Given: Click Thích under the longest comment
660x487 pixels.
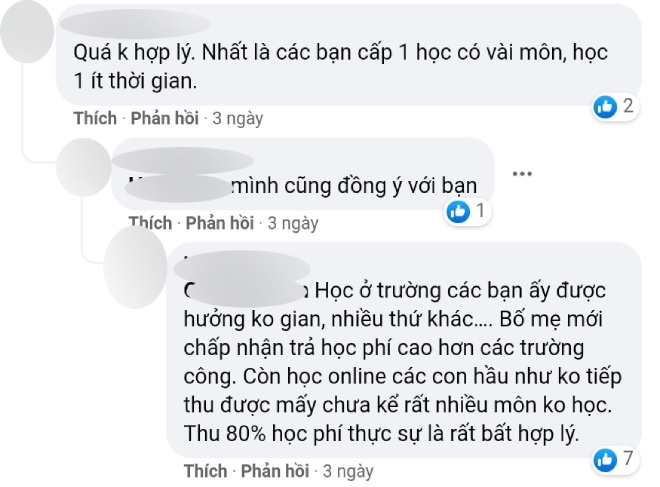Looking at the screenshot, I should click(205, 471).
